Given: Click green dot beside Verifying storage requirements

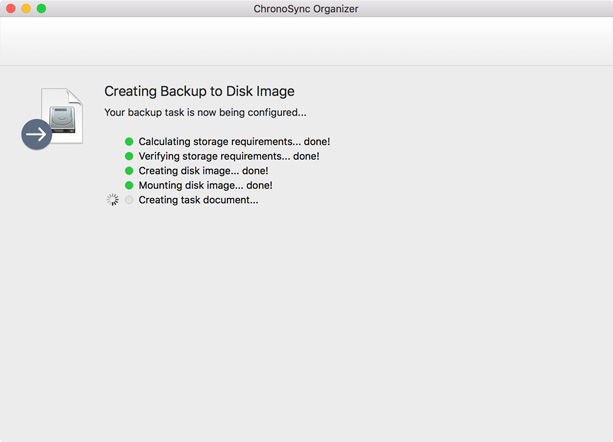Looking at the screenshot, I should coord(129,156).
